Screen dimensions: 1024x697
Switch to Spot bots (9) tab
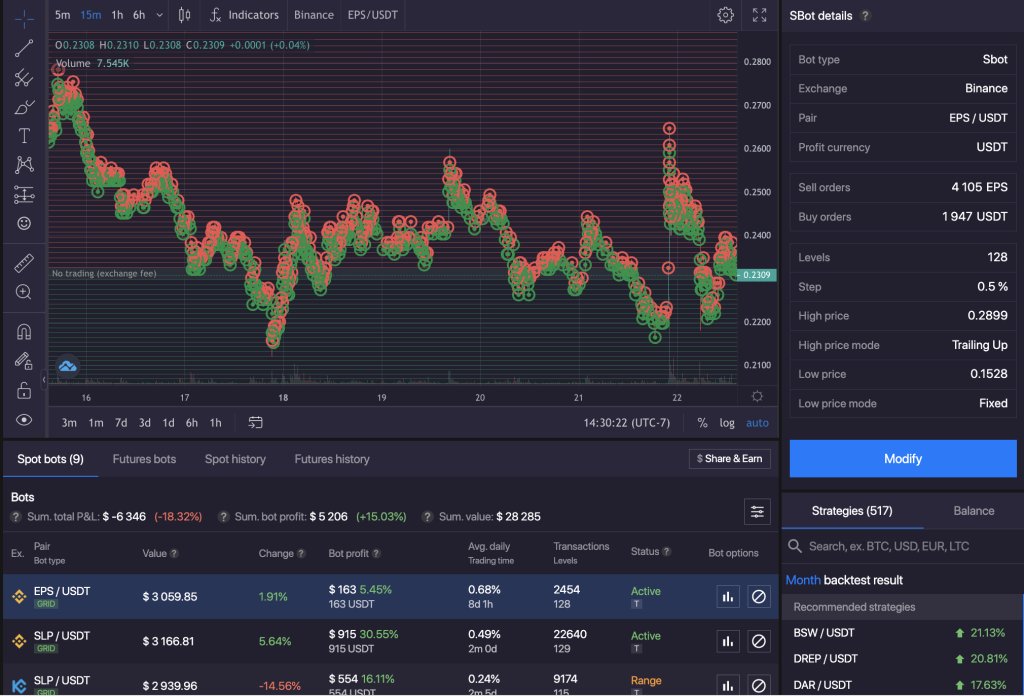tap(50, 459)
